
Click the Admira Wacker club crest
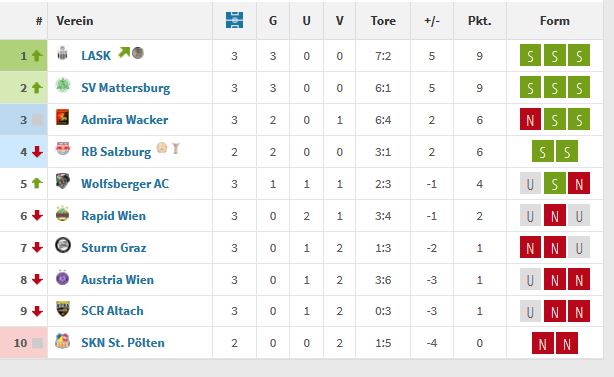point(63,117)
